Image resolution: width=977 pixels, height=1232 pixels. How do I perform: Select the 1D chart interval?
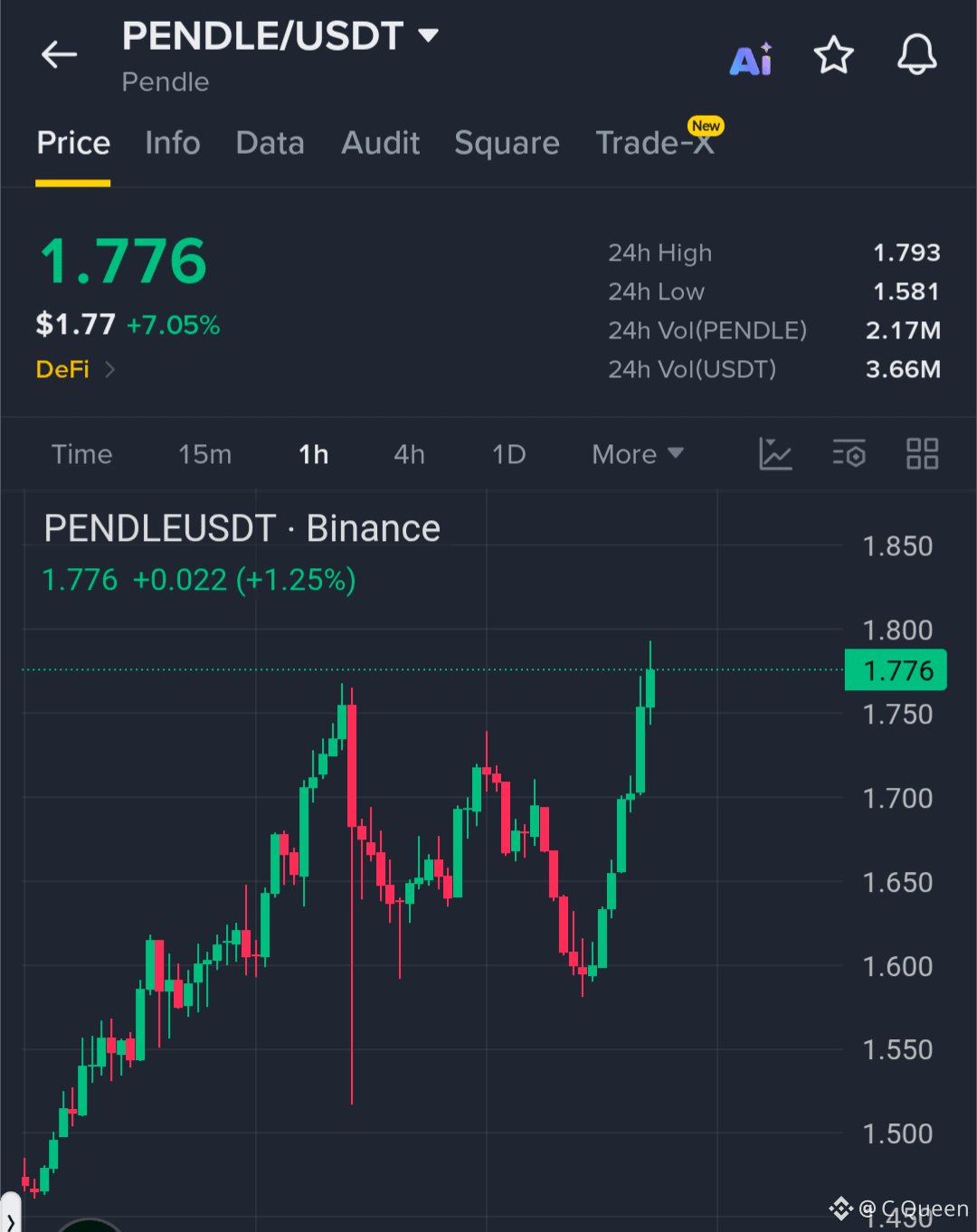[508, 454]
